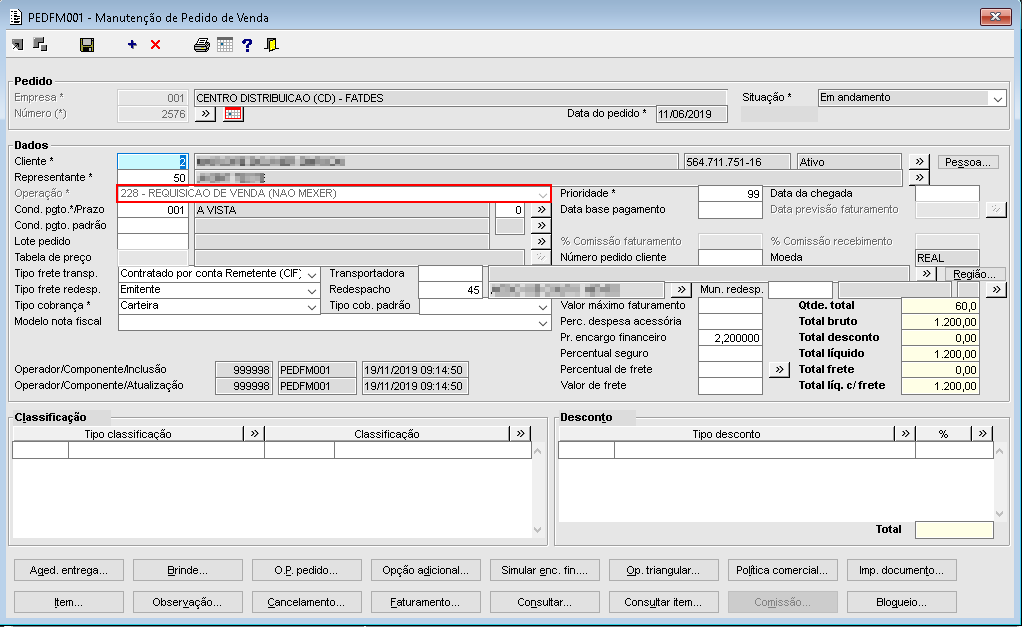This screenshot has width=1022, height=627.
Task: Click the red calendar icon beside Número
Action: (x=233, y=114)
